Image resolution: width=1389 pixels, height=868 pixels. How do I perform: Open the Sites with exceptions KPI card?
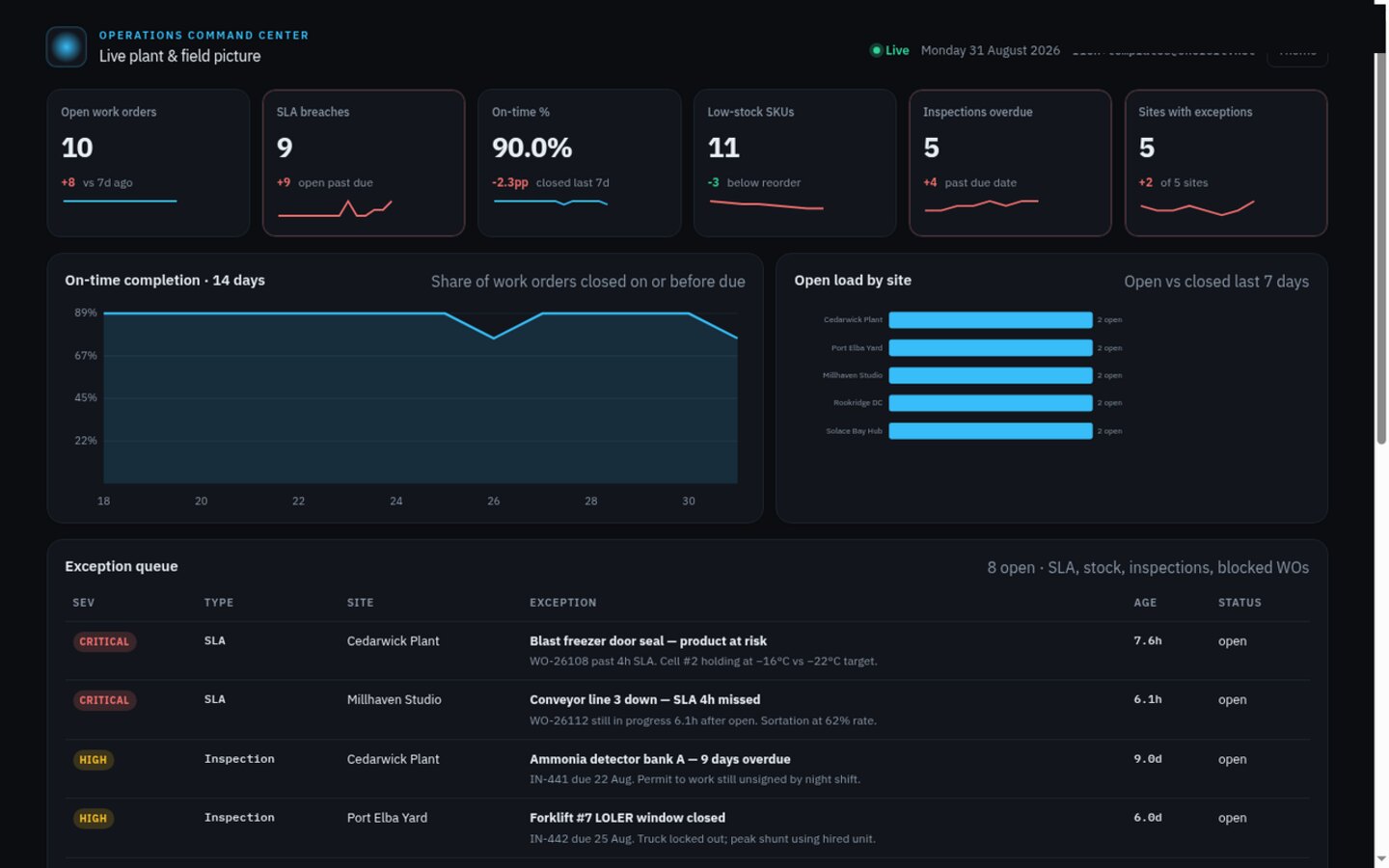(x=1226, y=163)
